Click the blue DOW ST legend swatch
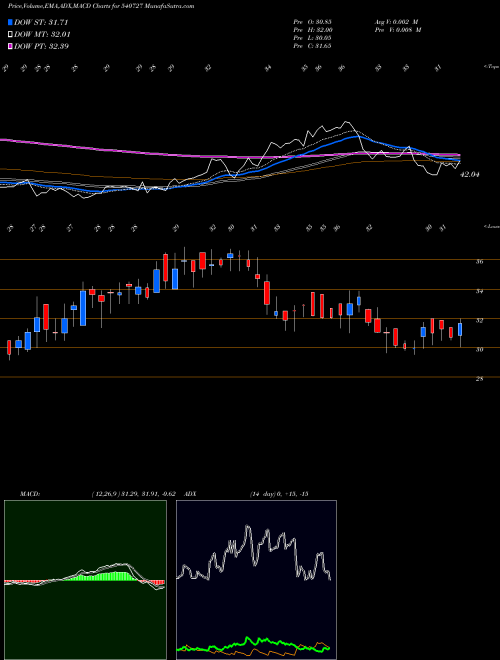Image resolution: width=500 pixels, height=660 pixels. [10, 22]
